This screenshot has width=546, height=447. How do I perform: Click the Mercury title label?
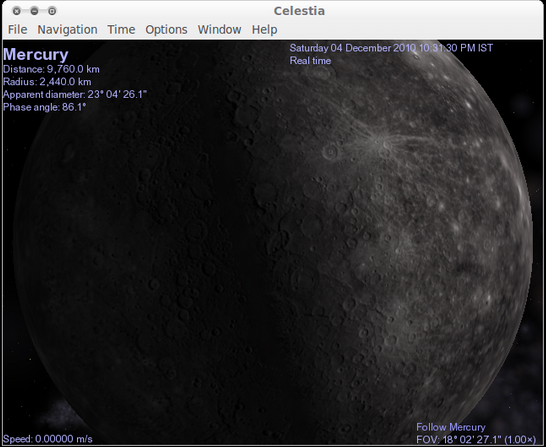tap(36, 55)
